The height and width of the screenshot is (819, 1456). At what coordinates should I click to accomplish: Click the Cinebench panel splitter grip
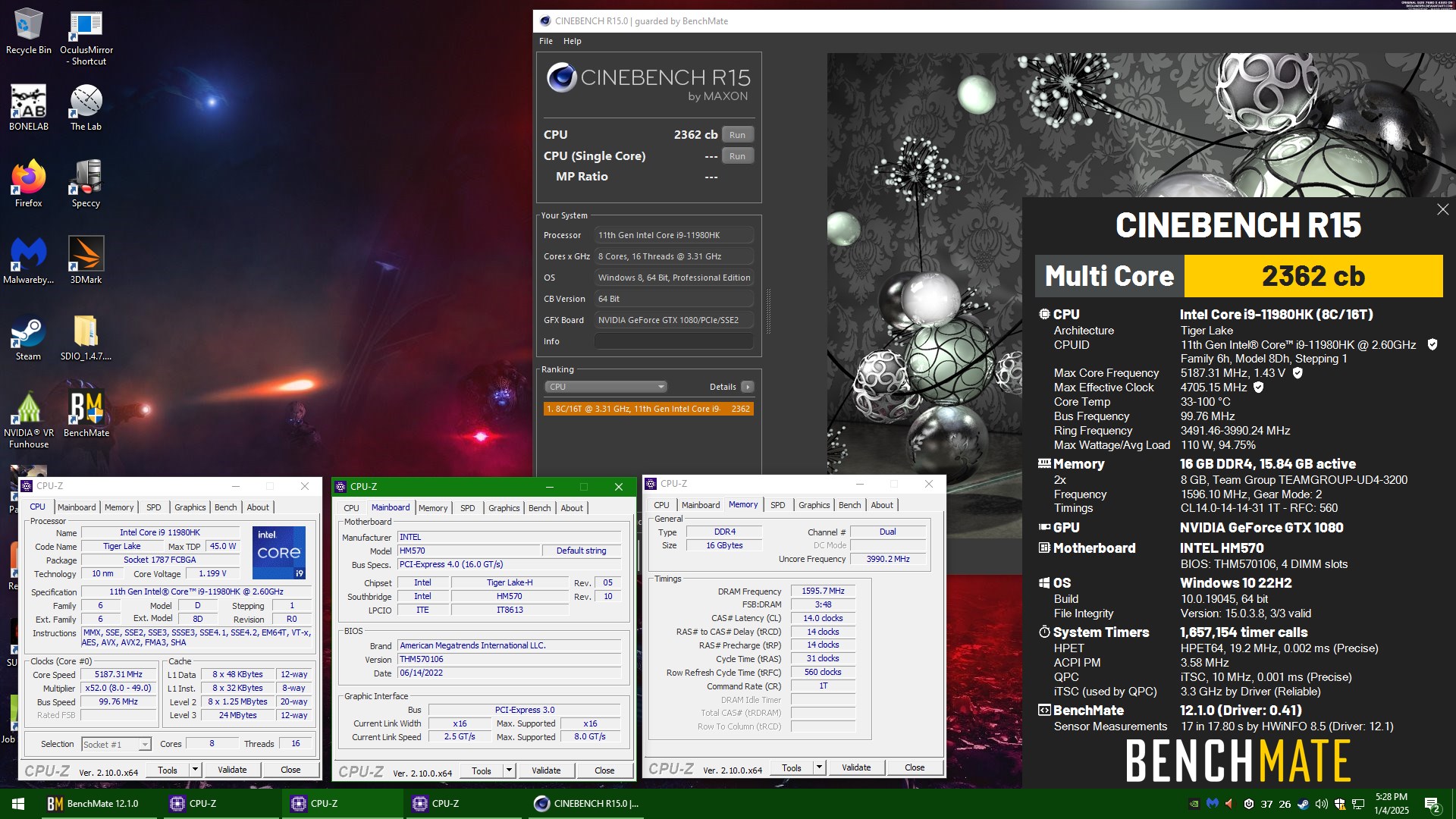pyautogui.click(x=768, y=311)
